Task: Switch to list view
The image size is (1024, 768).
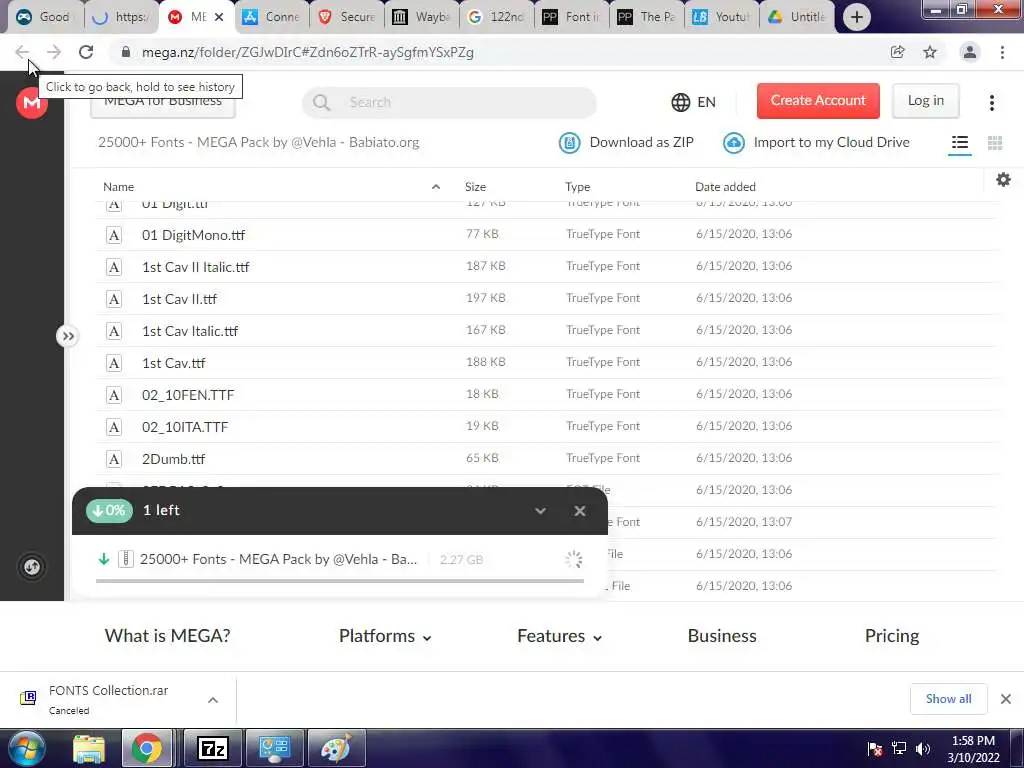Action: pos(959,142)
